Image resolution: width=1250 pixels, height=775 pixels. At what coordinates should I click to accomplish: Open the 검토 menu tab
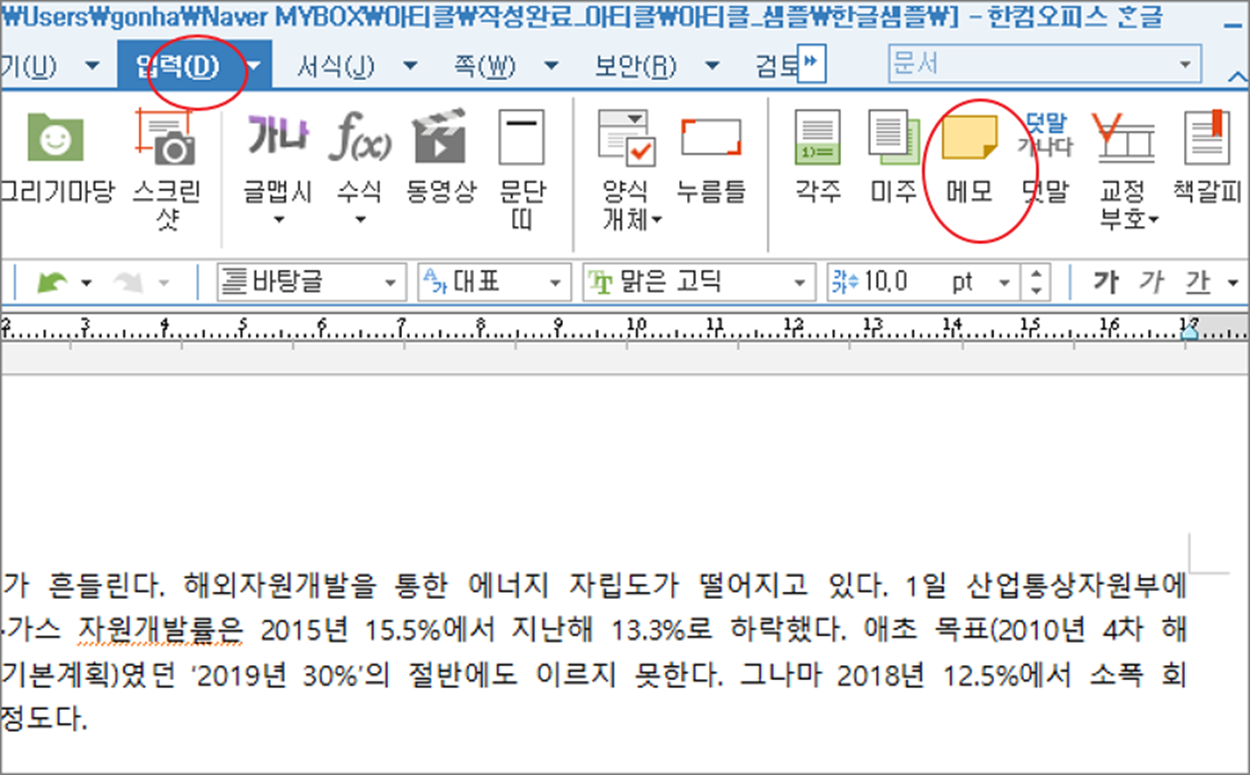[776, 66]
